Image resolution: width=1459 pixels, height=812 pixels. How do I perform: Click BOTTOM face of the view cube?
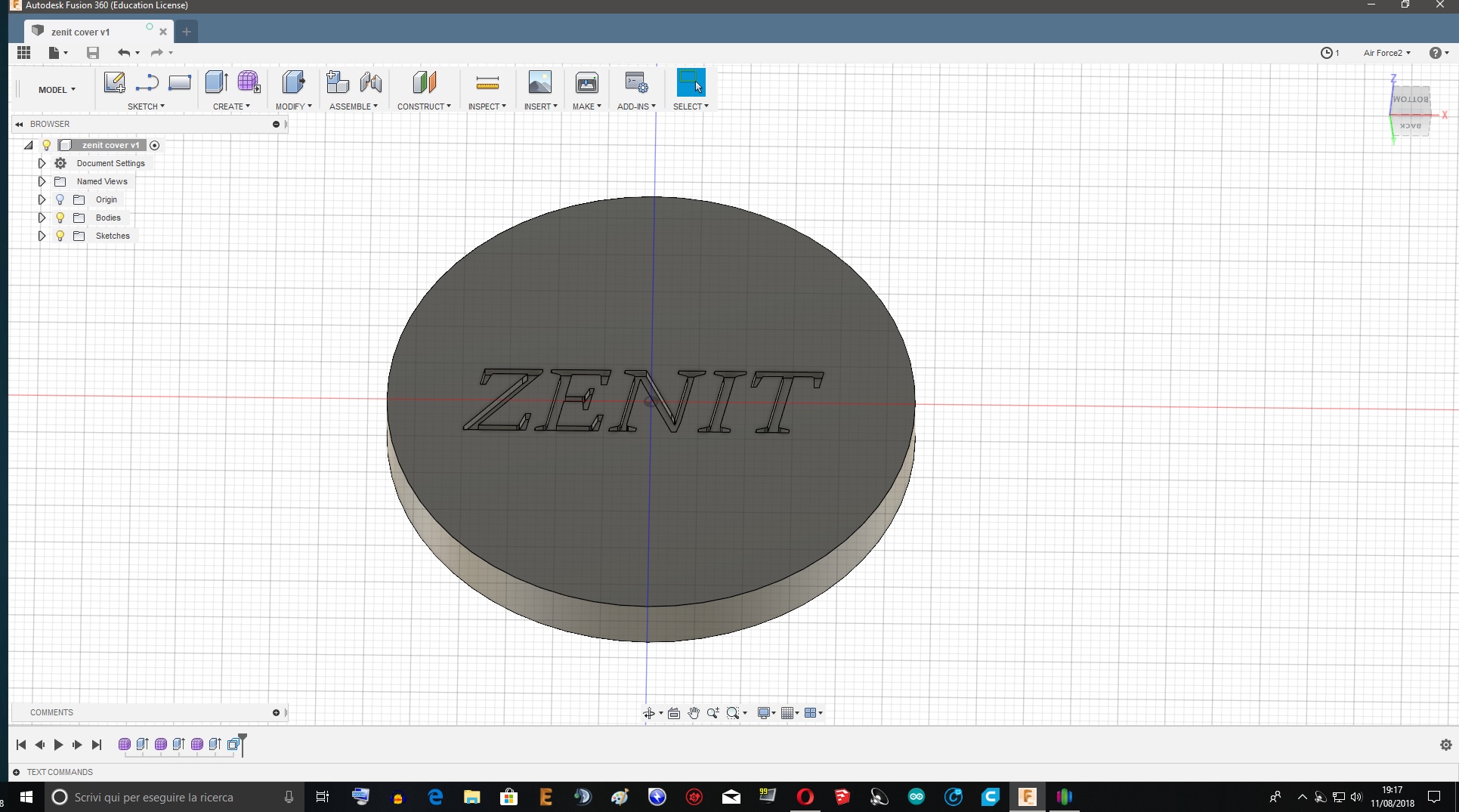coord(1410,99)
